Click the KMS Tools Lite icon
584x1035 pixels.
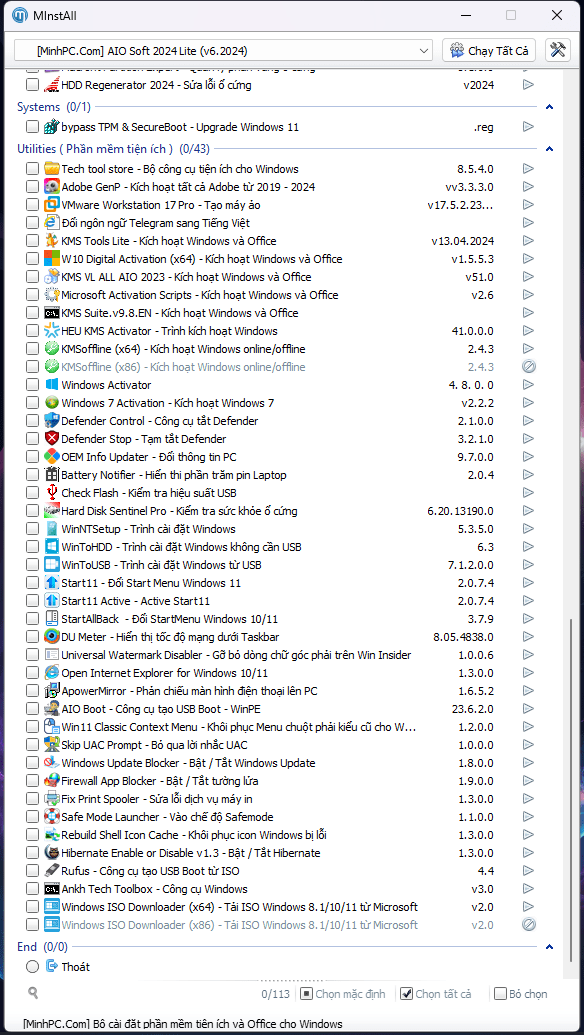51,241
